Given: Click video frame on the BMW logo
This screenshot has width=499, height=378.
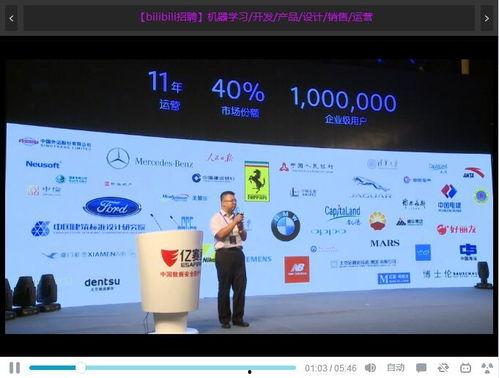Looking at the screenshot, I should pos(286,226).
